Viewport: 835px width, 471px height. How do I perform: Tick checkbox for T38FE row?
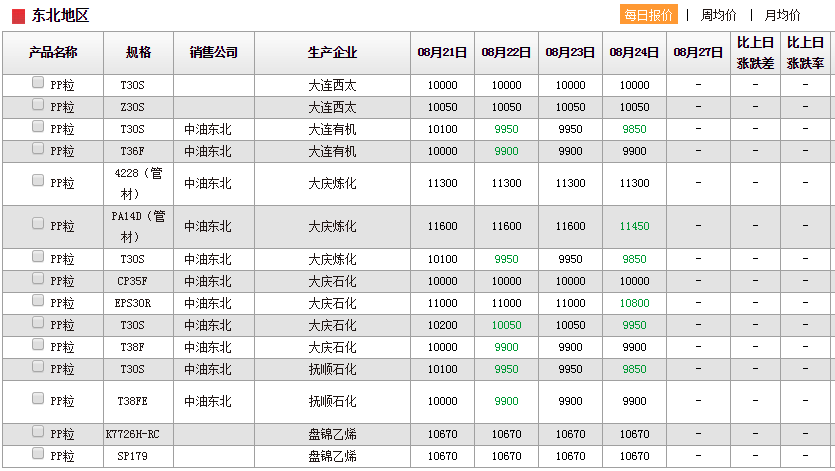coord(38,398)
